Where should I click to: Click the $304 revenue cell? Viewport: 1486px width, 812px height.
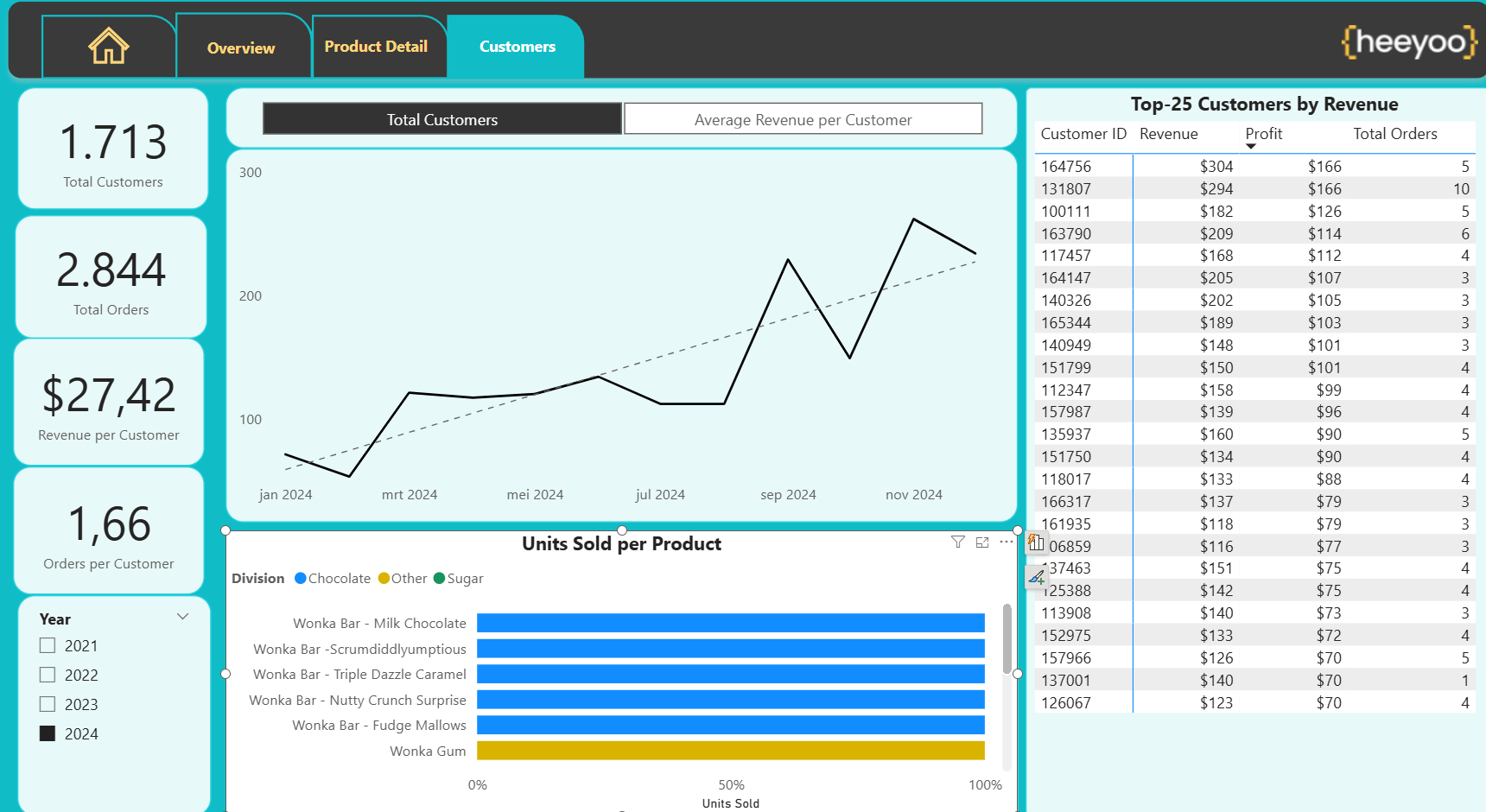1216,166
